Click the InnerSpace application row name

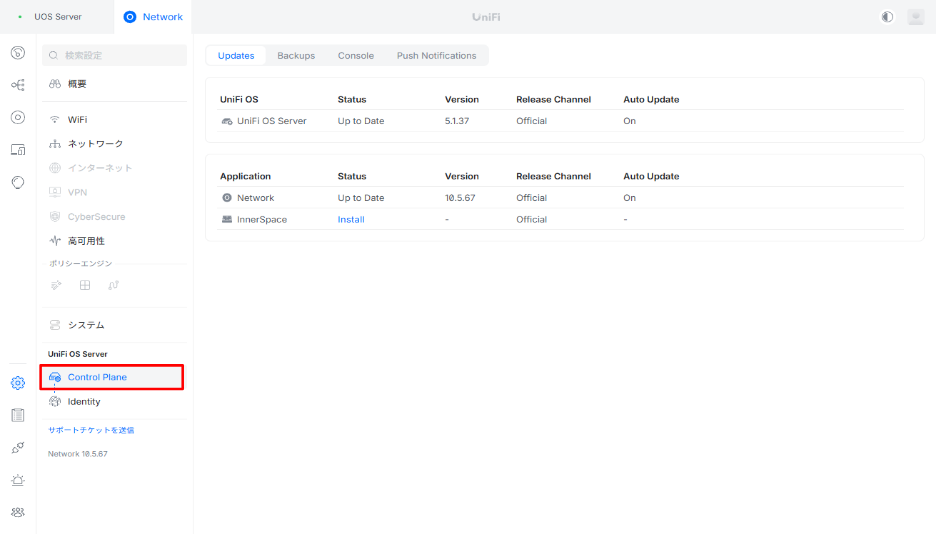(x=262, y=220)
